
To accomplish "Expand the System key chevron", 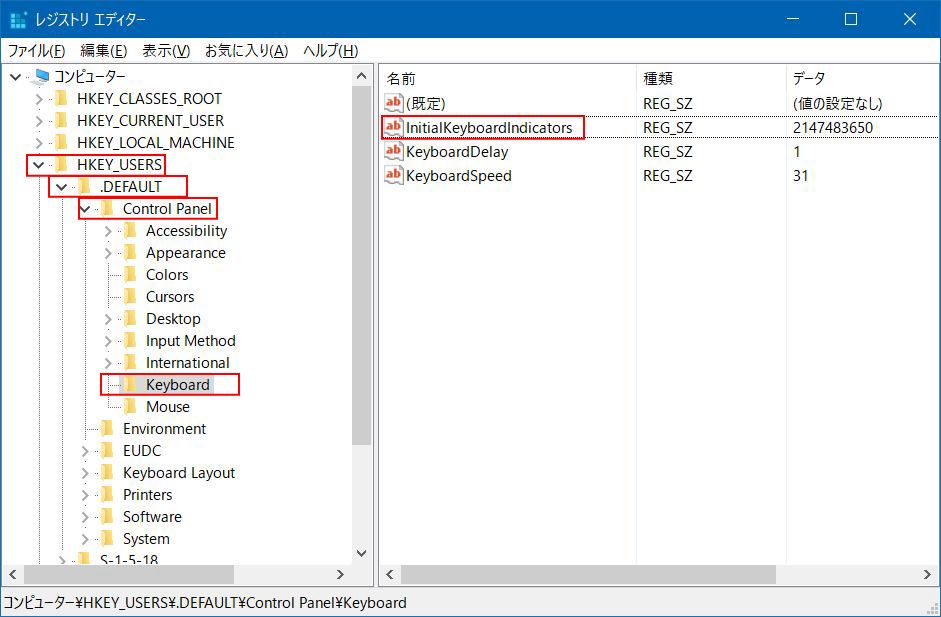I will click(x=85, y=539).
